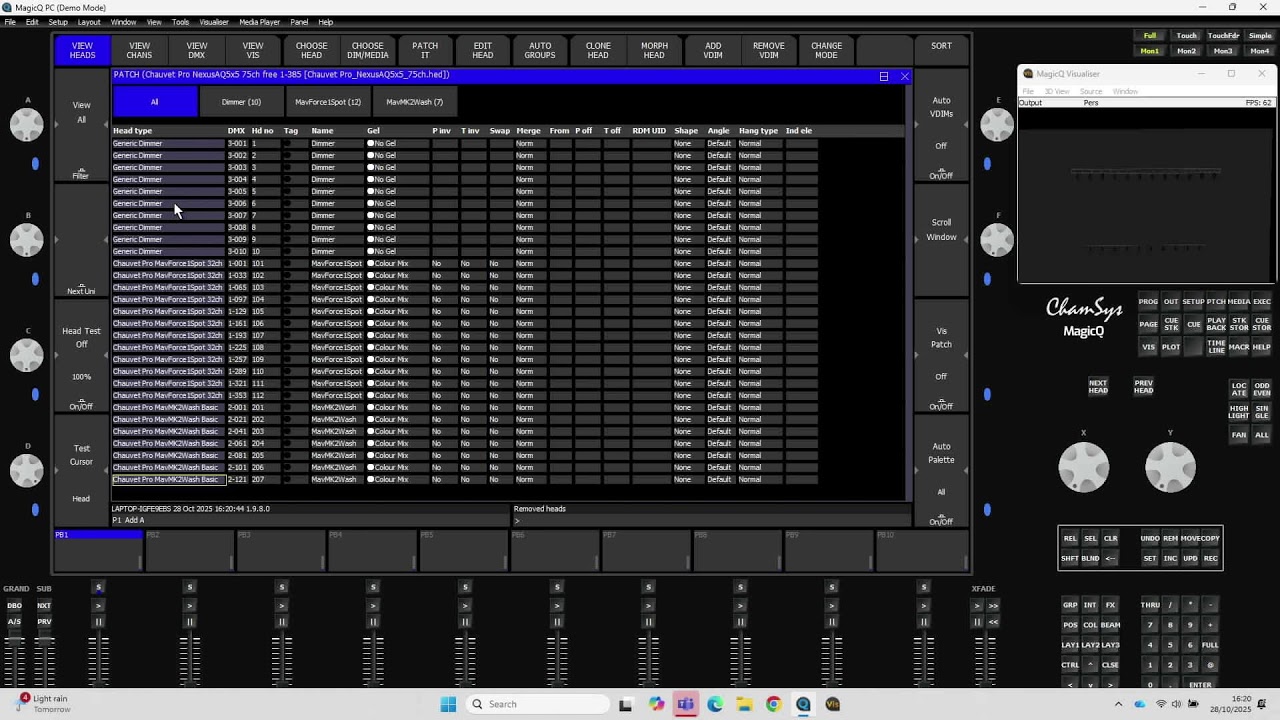This screenshot has height=720, width=1280.
Task: Open the Layout menu
Action: click(x=89, y=22)
